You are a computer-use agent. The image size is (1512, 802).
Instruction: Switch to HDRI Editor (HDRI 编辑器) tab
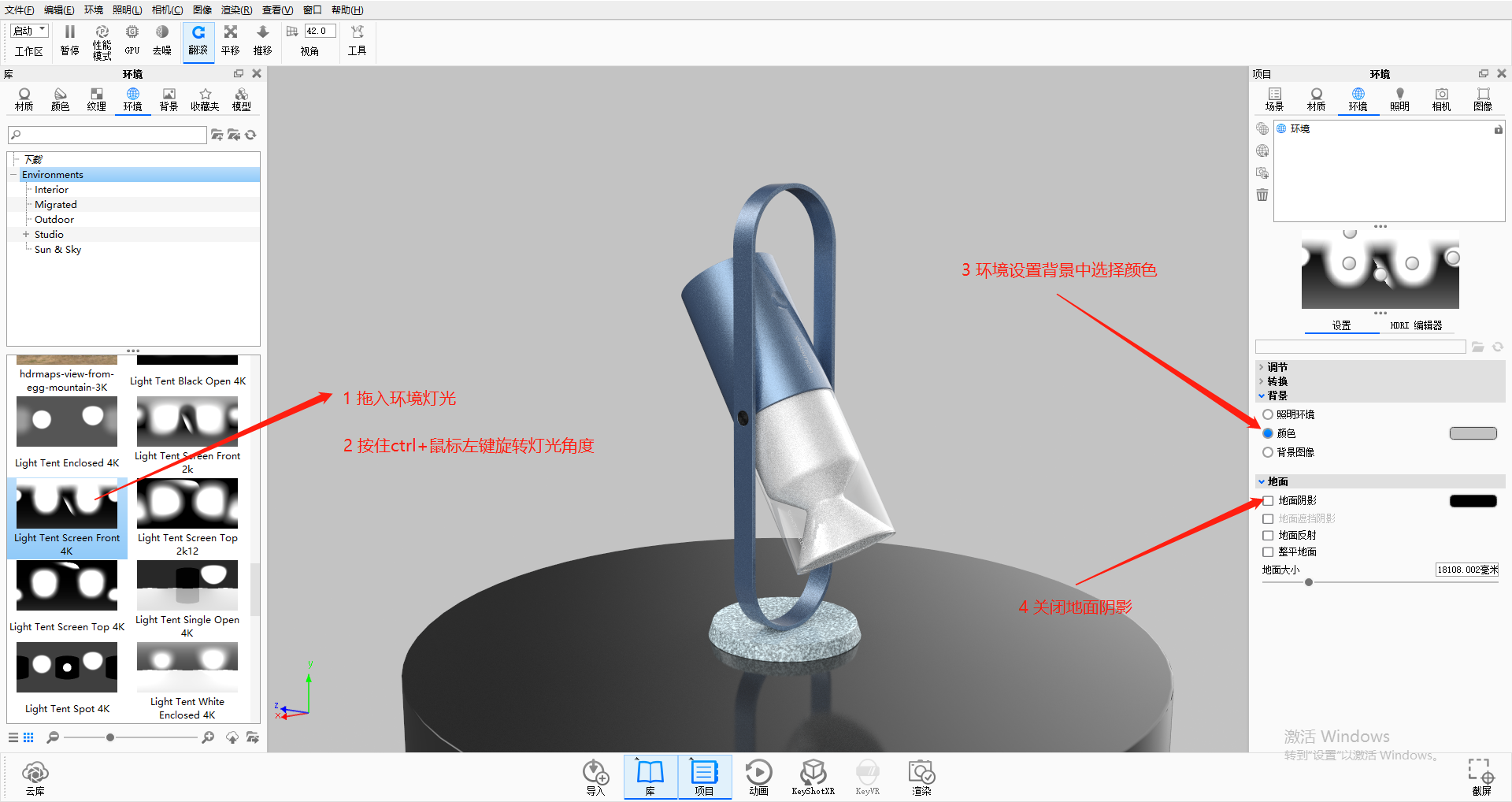pos(1416,325)
